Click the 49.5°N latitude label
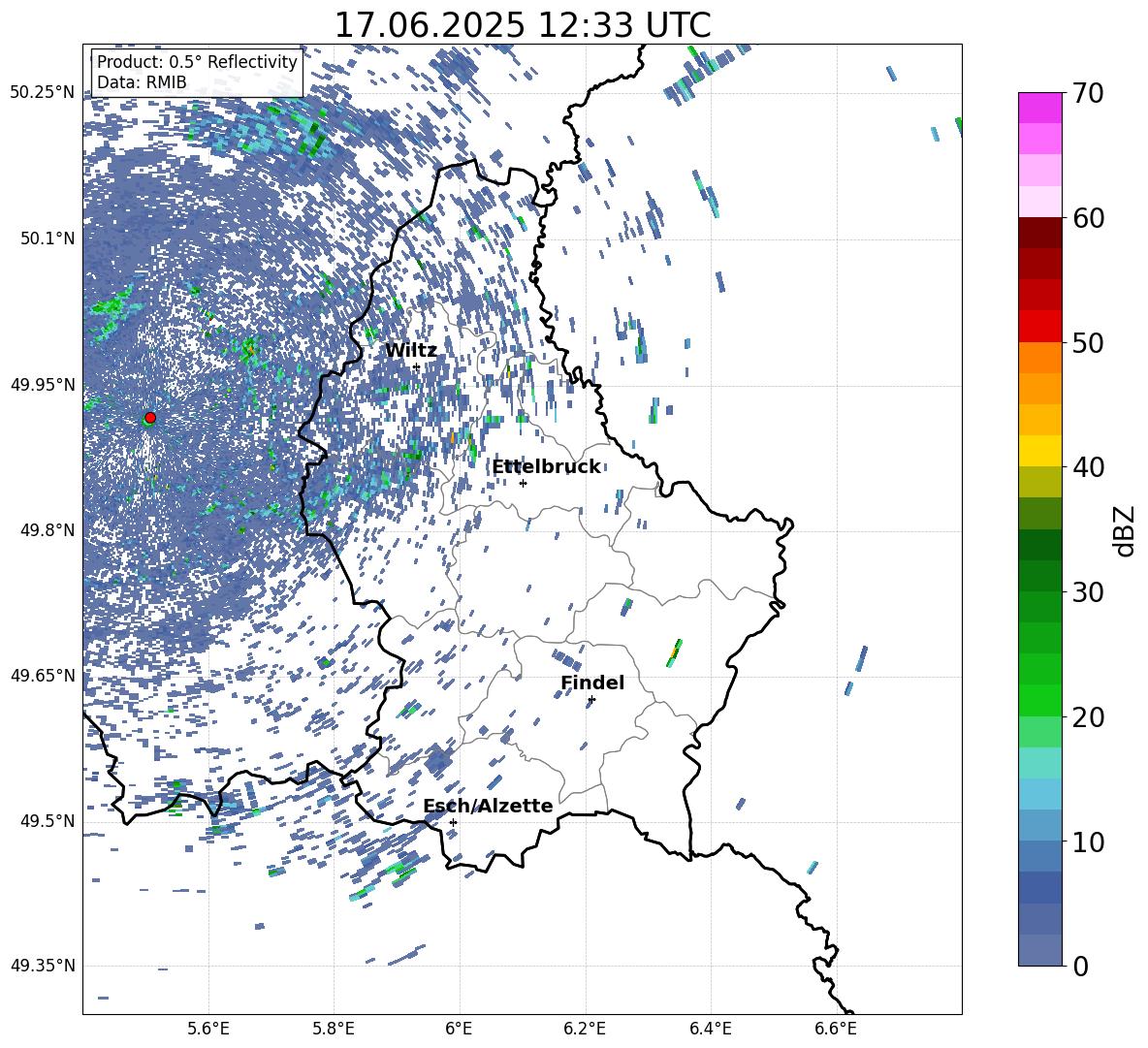The height and width of the screenshot is (1048, 1148). click(x=48, y=821)
